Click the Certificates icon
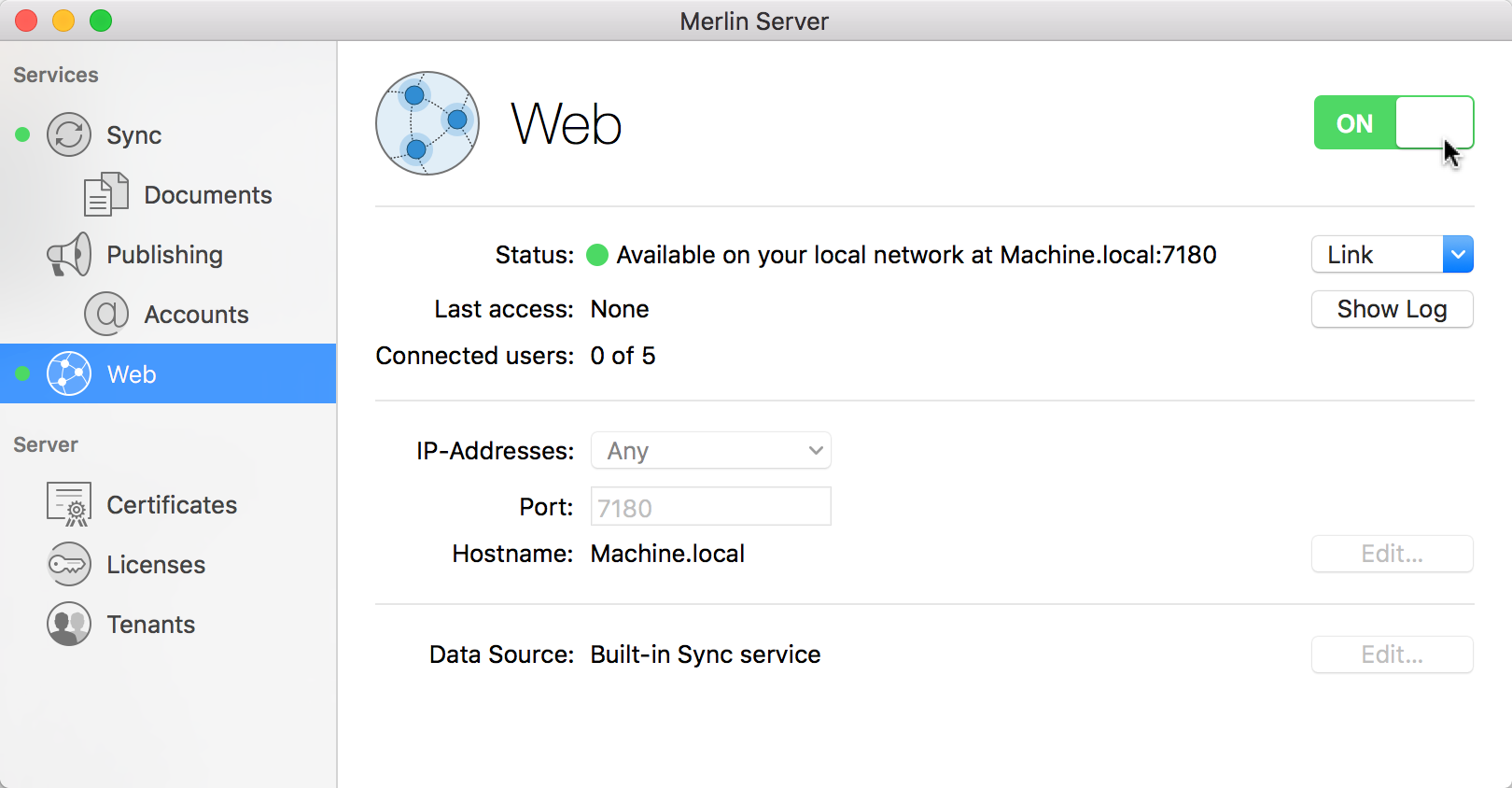Screen dimensions: 1512x788 click(69, 504)
